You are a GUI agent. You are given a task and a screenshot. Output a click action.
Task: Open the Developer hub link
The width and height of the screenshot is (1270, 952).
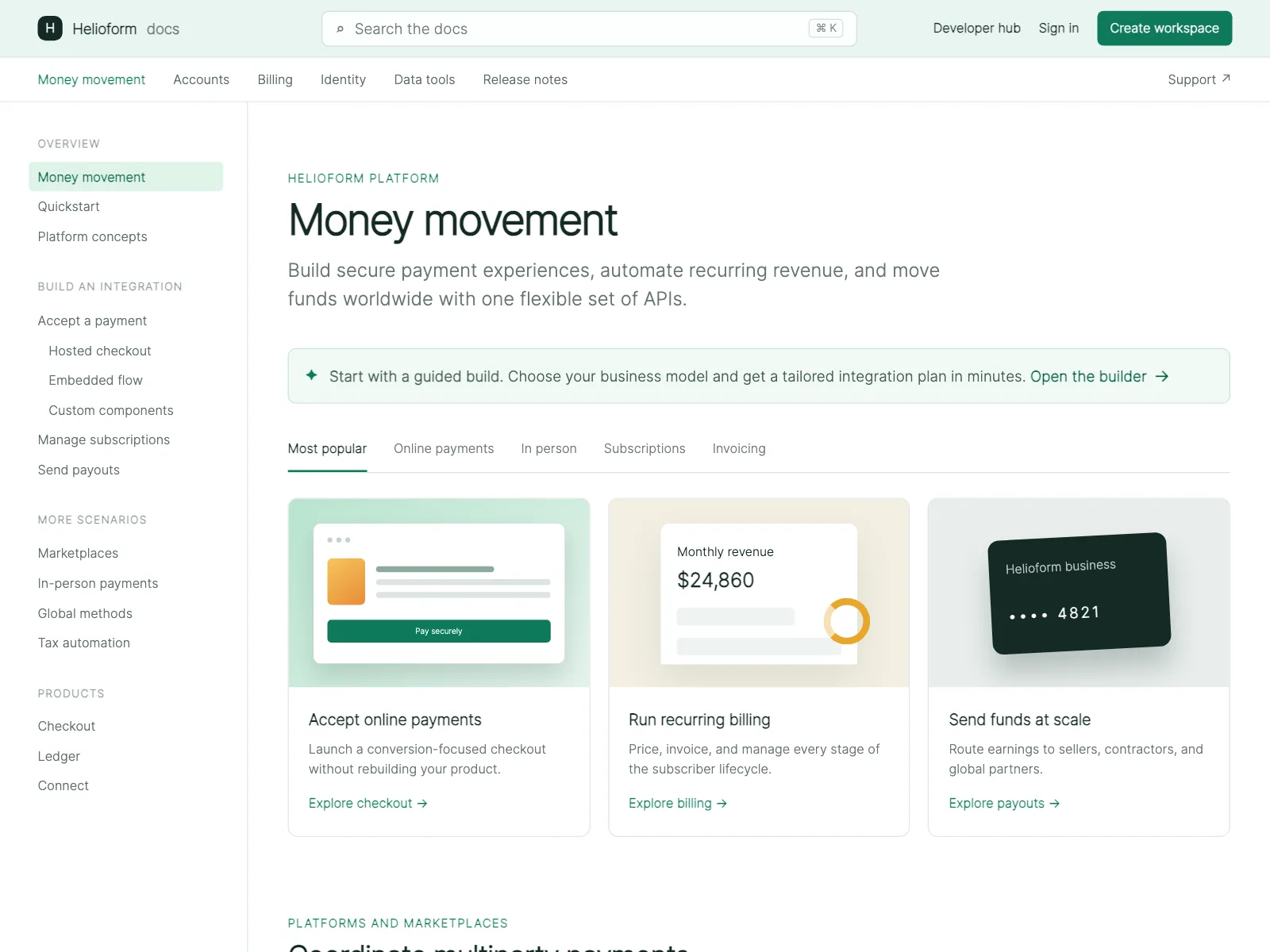pyautogui.click(x=976, y=29)
